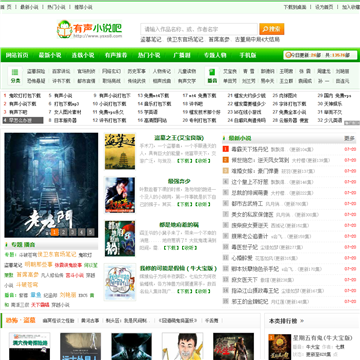This screenshot has width=360, height=360.
Task: Focus the novel title search input field
Action: (x=199, y=29)
